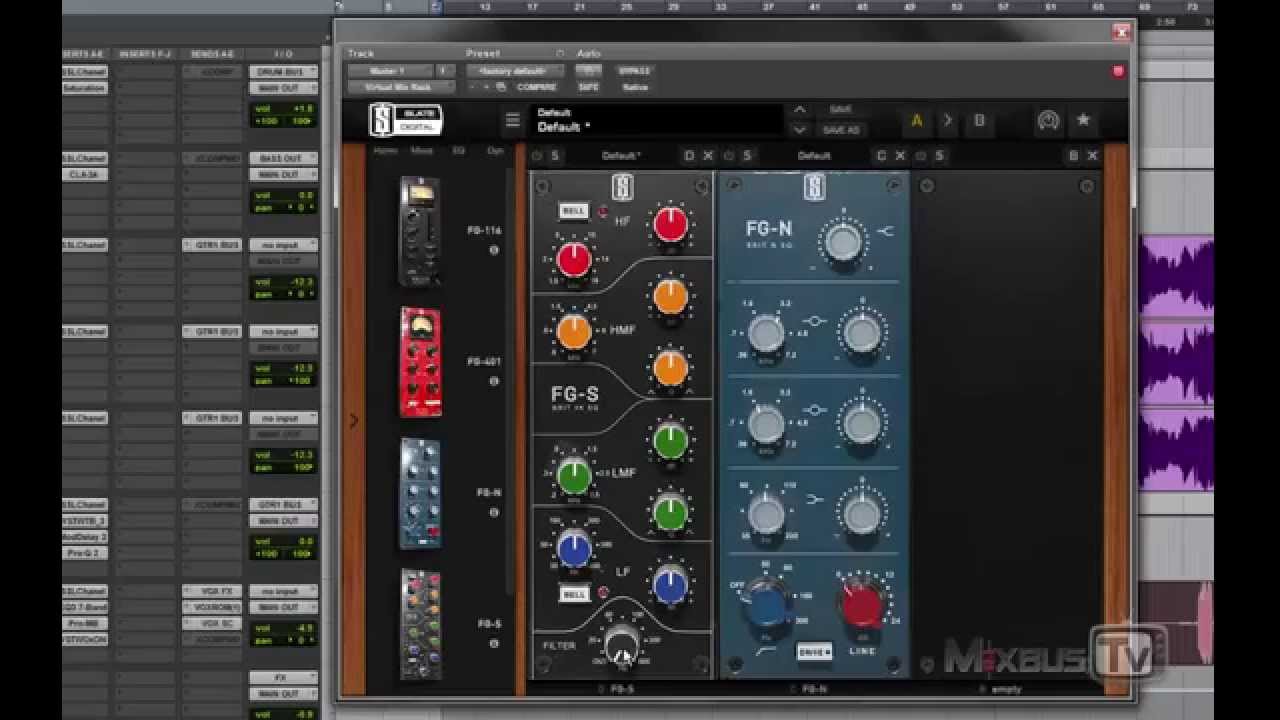Toggle the DRIVE switch on FG-N
The height and width of the screenshot is (720, 1280).
coord(814,651)
